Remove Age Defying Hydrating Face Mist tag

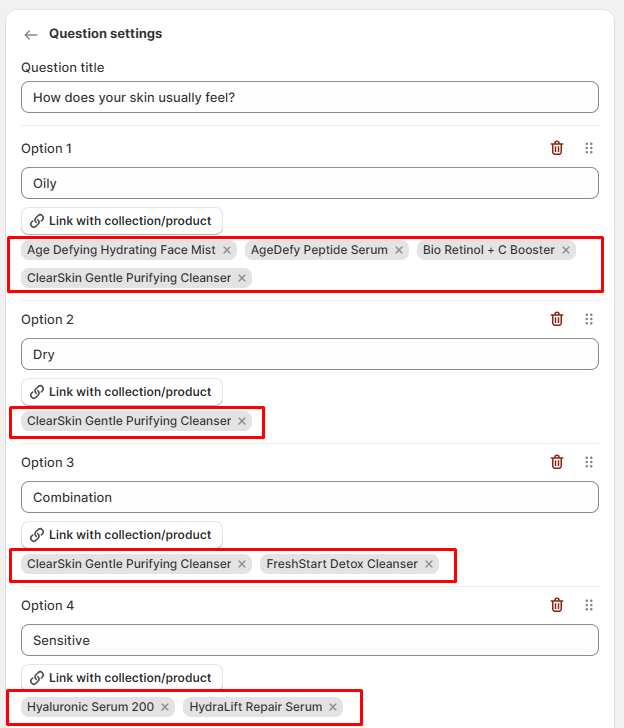pyautogui.click(x=227, y=250)
